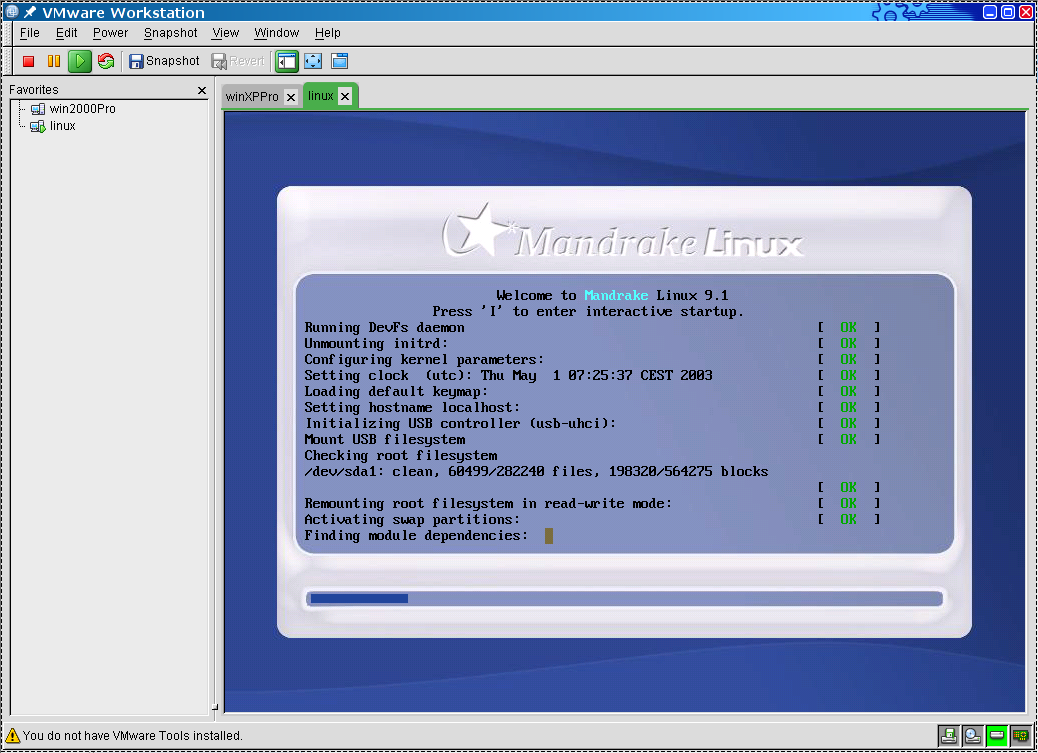Viewport: 1038px width, 753px height.
Task: Toggle the Favorites sidebar view icon
Action: 287,62
